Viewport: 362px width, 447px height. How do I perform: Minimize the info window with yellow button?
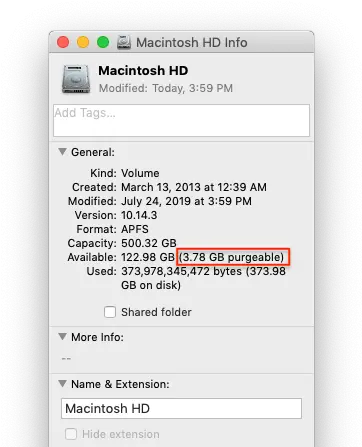tap(83, 42)
